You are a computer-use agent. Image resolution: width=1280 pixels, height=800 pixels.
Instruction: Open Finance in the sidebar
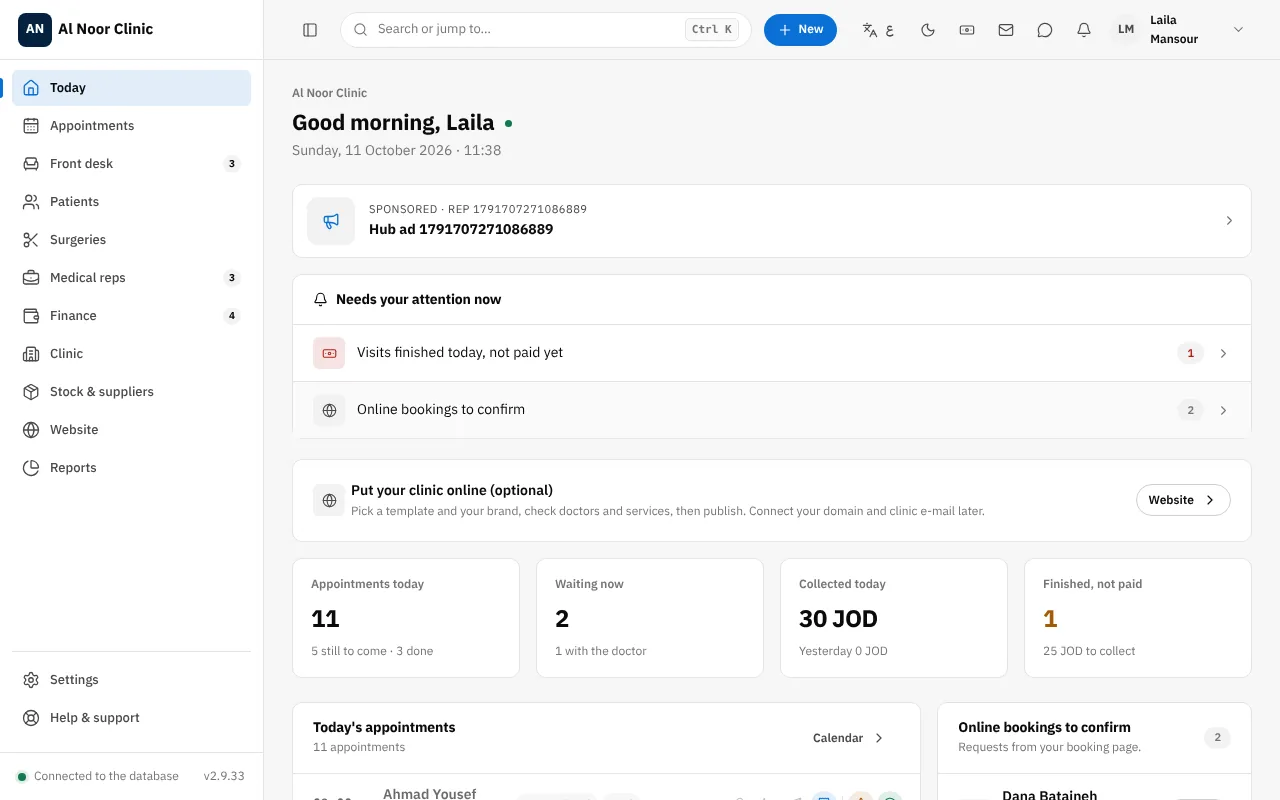[131, 316]
